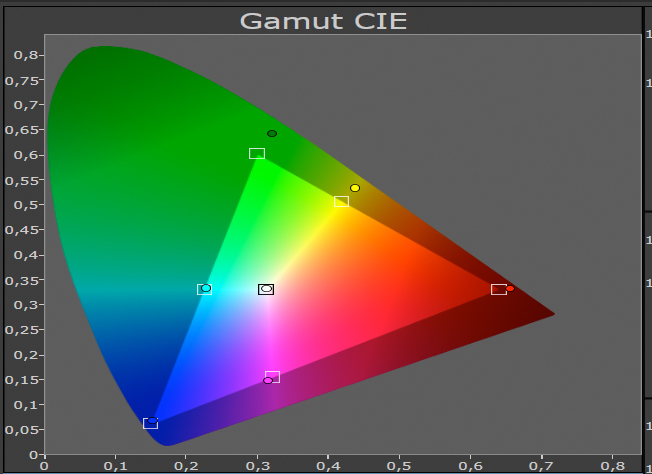Click the 0,55 vertical axis label
The height and width of the screenshot is (474, 652).
click(x=22, y=181)
